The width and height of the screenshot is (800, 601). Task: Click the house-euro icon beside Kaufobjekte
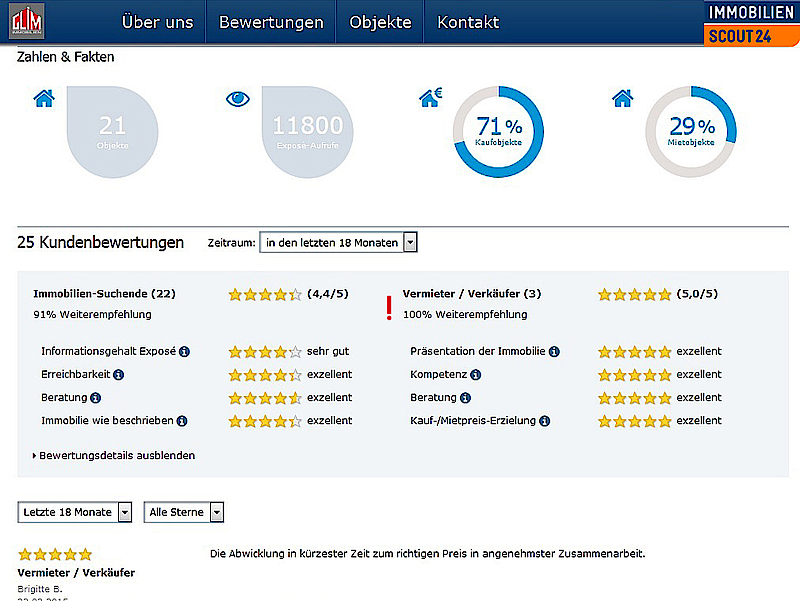pos(430,97)
